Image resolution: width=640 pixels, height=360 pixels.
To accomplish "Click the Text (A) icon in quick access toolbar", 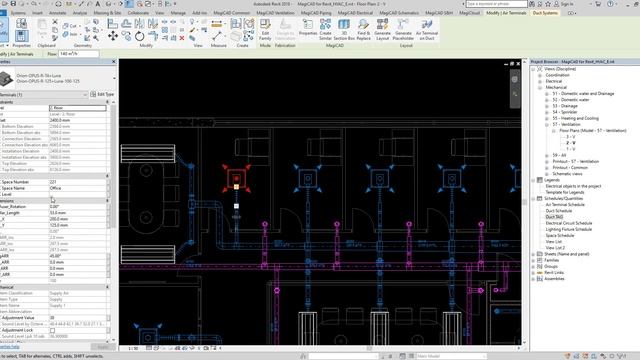I will 98,4.
